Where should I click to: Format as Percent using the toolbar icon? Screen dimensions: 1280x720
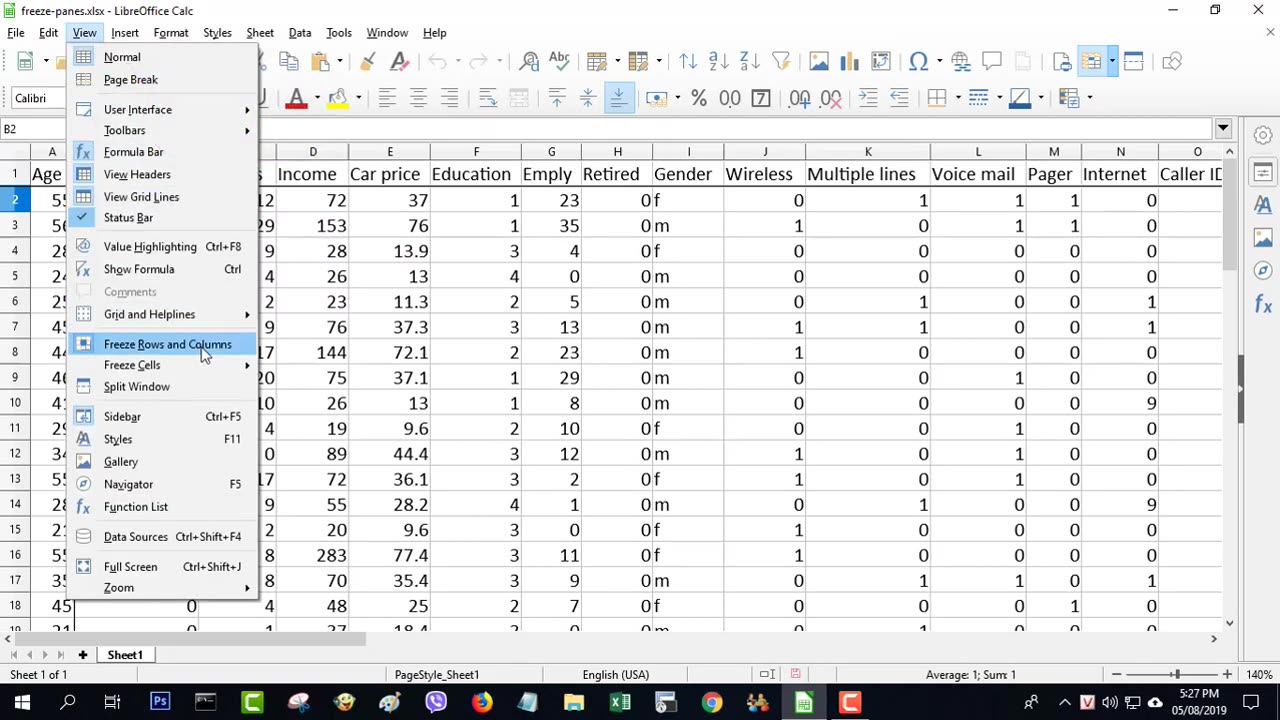pos(699,98)
